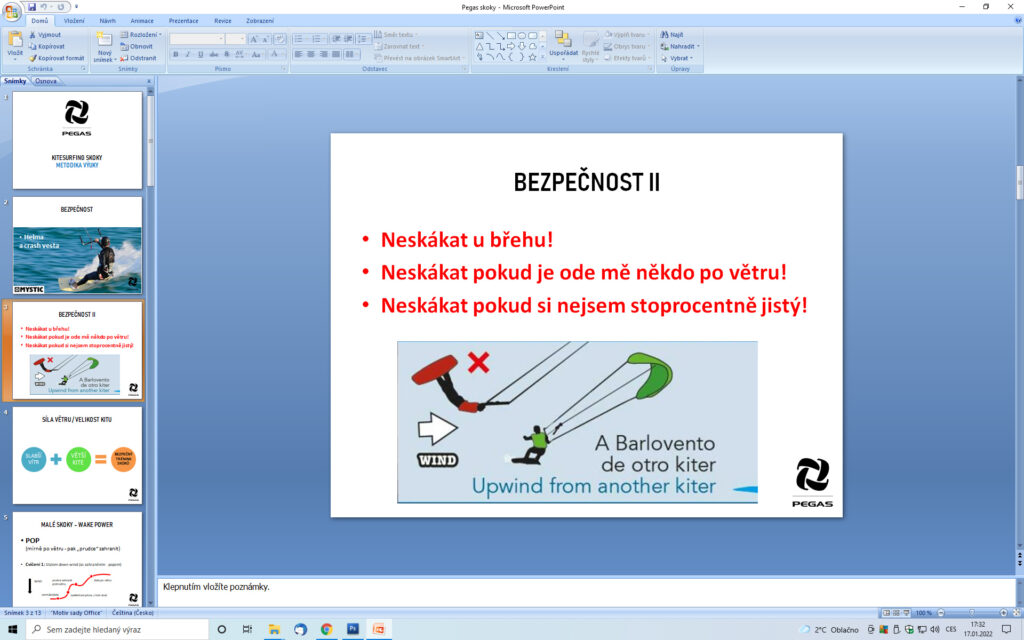The width and height of the screenshot is (1024, 640).
Task: Select the PEGAS title slide thumbnail
Action: click(x=77, y=140)
